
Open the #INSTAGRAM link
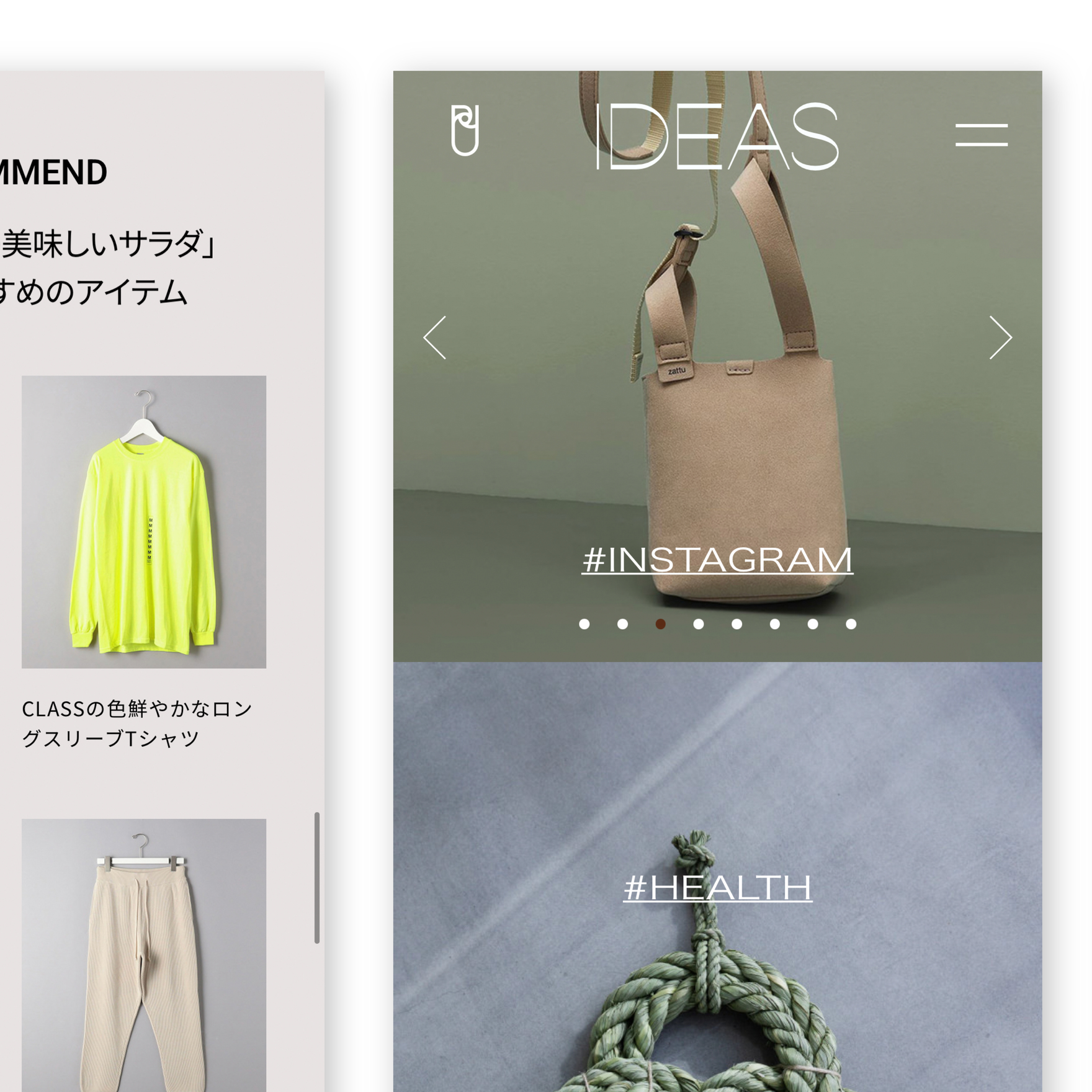(x=717, y=560)
